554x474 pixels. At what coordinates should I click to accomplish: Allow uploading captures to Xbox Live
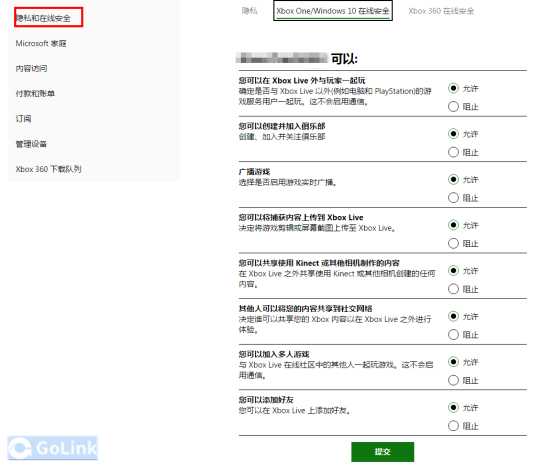[x=453, y=225]
